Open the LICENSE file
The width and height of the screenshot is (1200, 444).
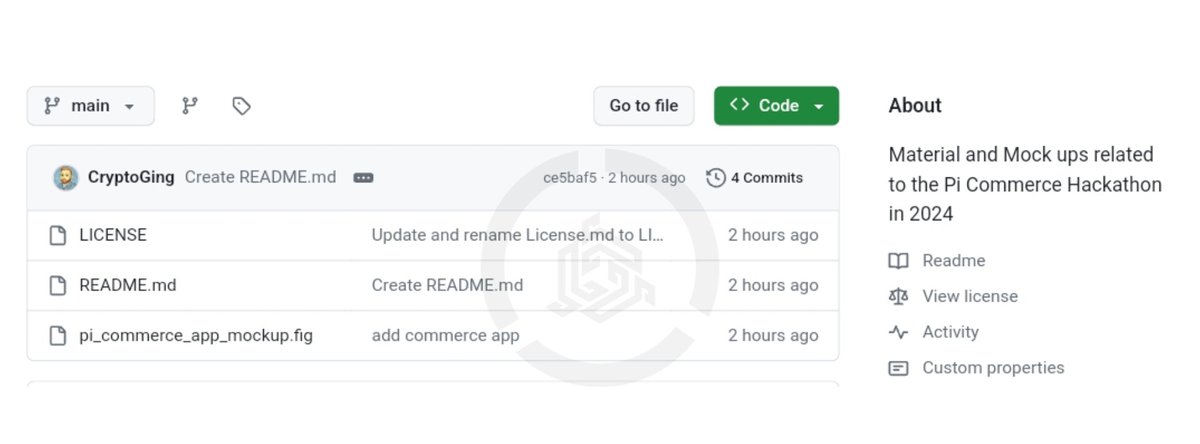pyautogui.click(x=113, y=235)
